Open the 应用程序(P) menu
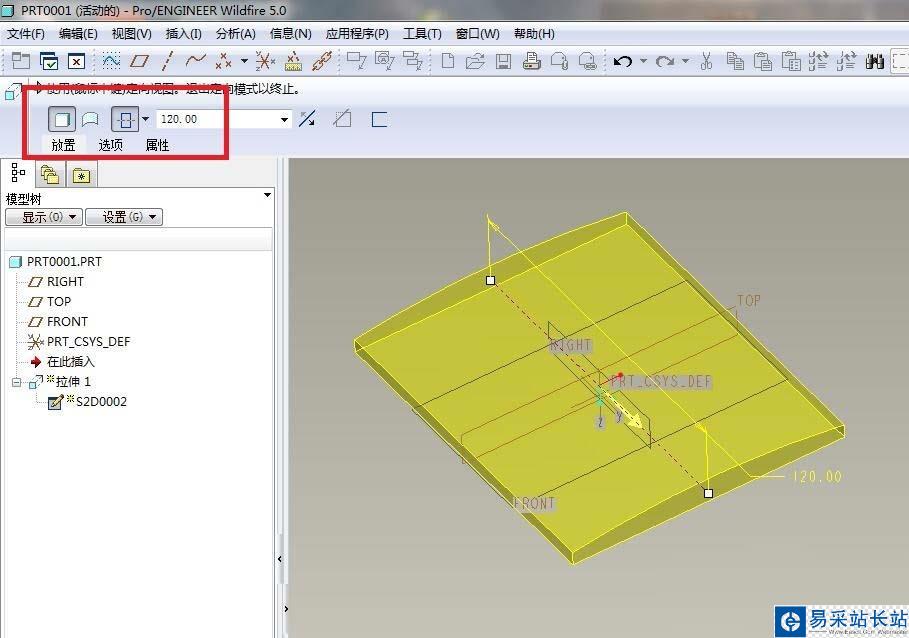This screenshot has height=638, width=909. click(357, 34)
